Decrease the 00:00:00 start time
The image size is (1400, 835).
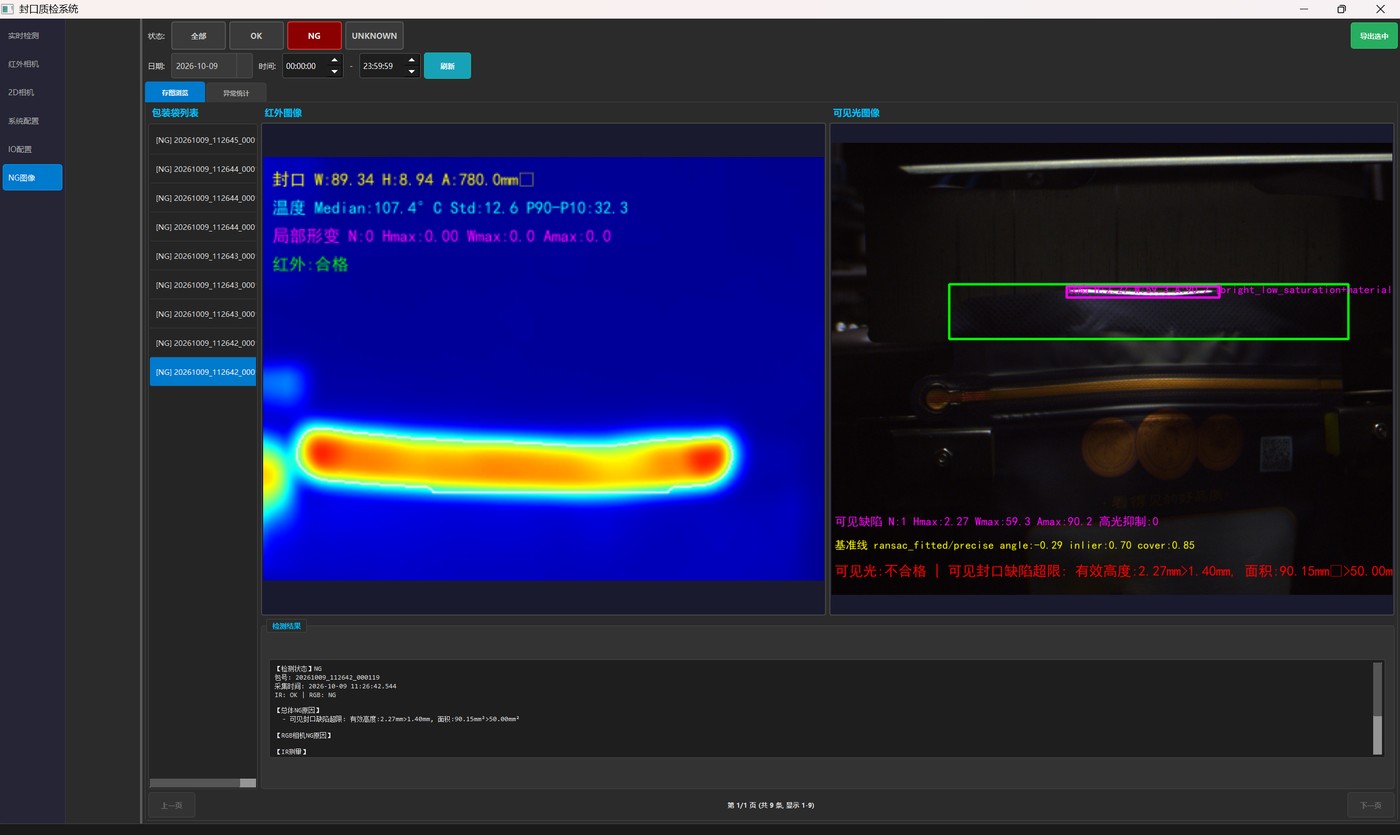tap(334, 72)
